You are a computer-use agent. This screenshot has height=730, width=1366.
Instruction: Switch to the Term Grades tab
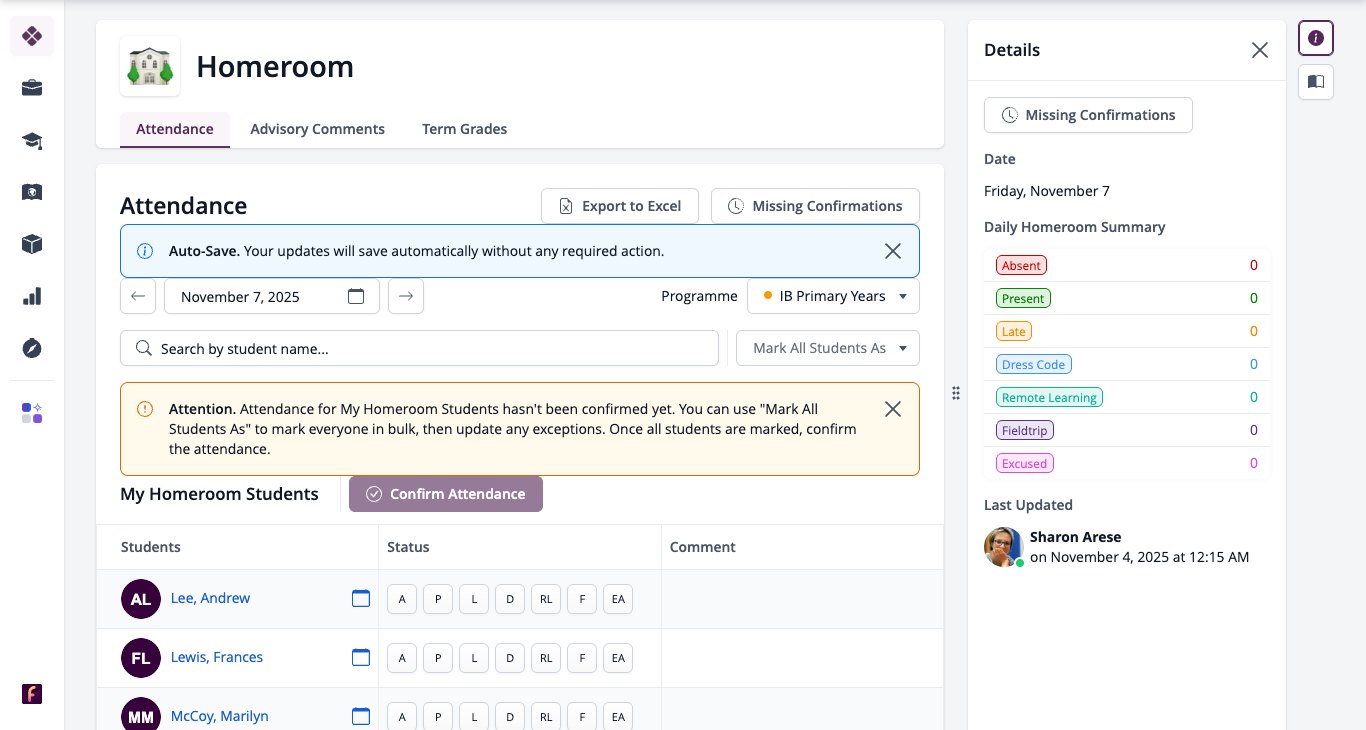(464, 129)
